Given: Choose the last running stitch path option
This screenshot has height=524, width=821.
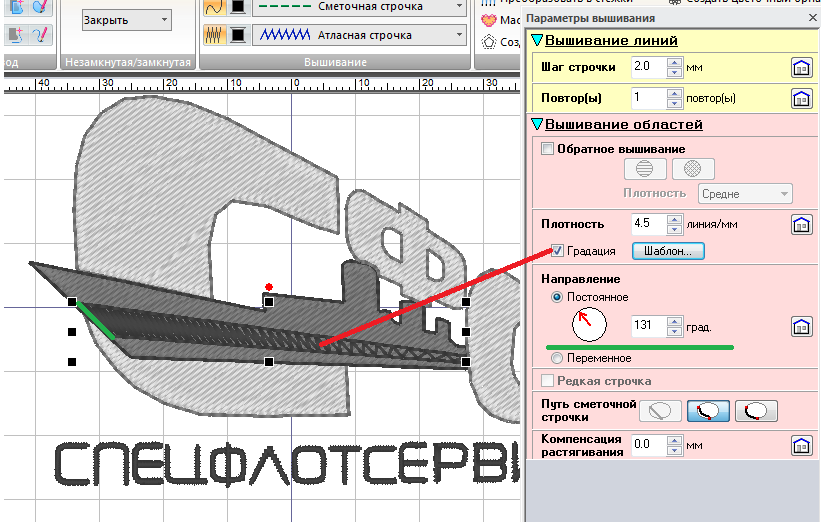Looking at the screenshot, I should point(756,411).
